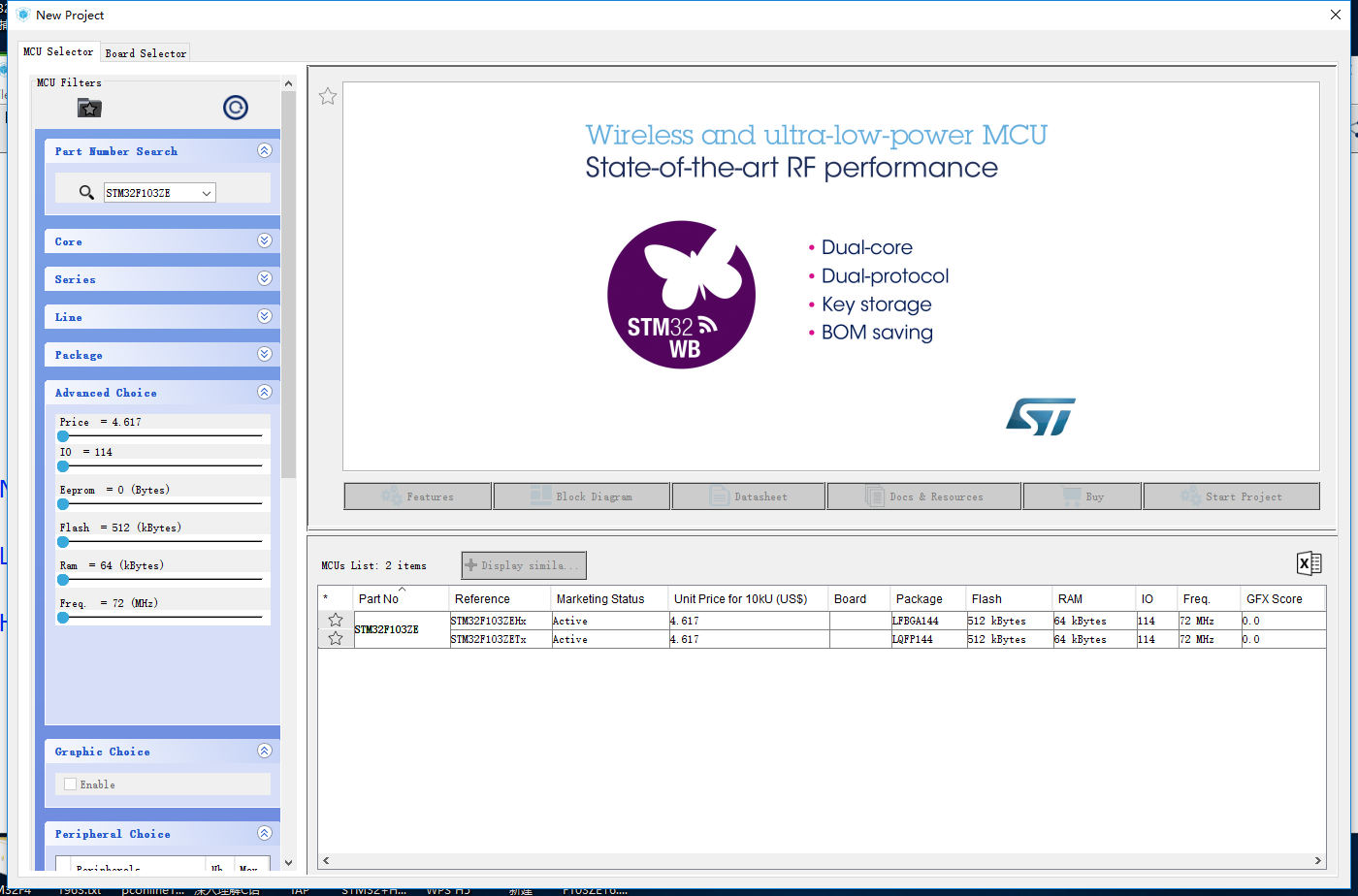Open the part number STM32F103ZE combo box
Viewport: 1358px width, 896px height.
(160, 193)
